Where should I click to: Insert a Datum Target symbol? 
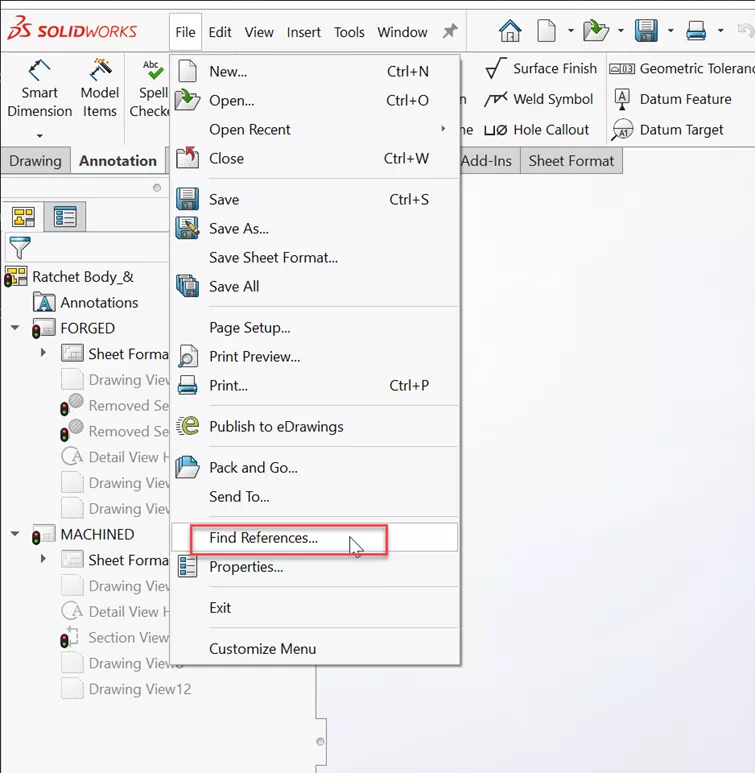click(668, 130)
